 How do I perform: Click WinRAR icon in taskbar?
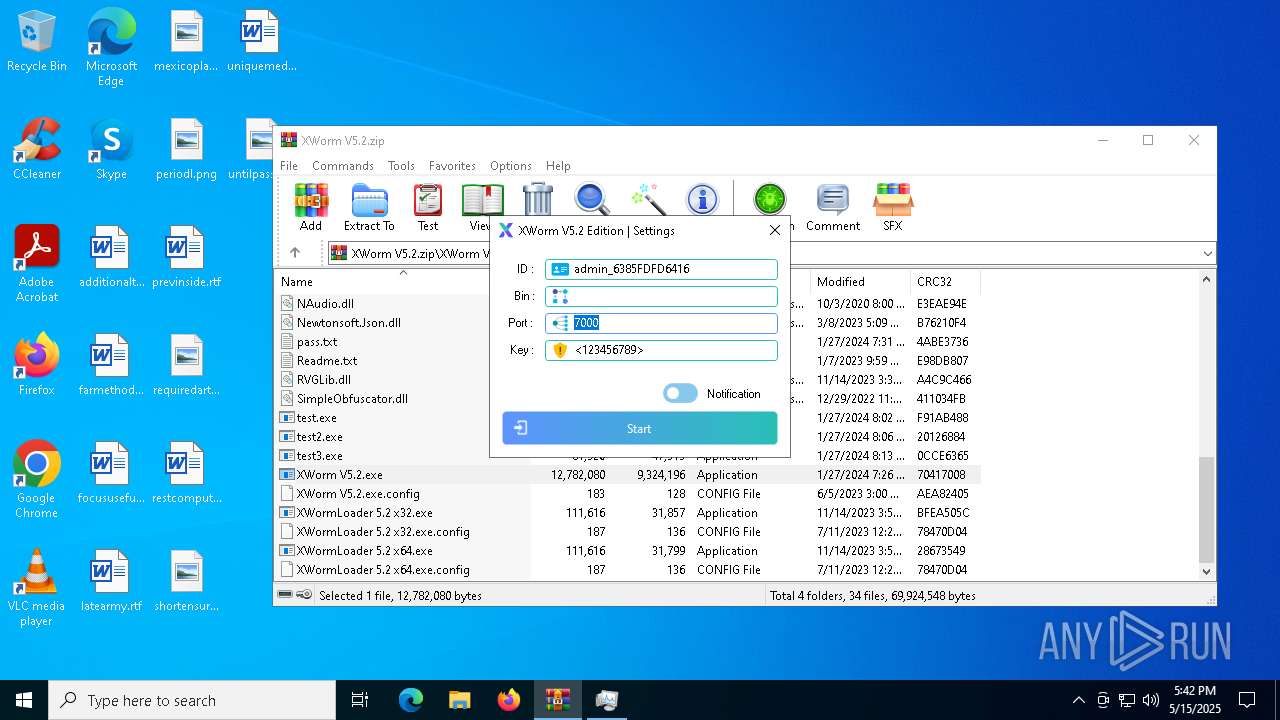(557, 700)
